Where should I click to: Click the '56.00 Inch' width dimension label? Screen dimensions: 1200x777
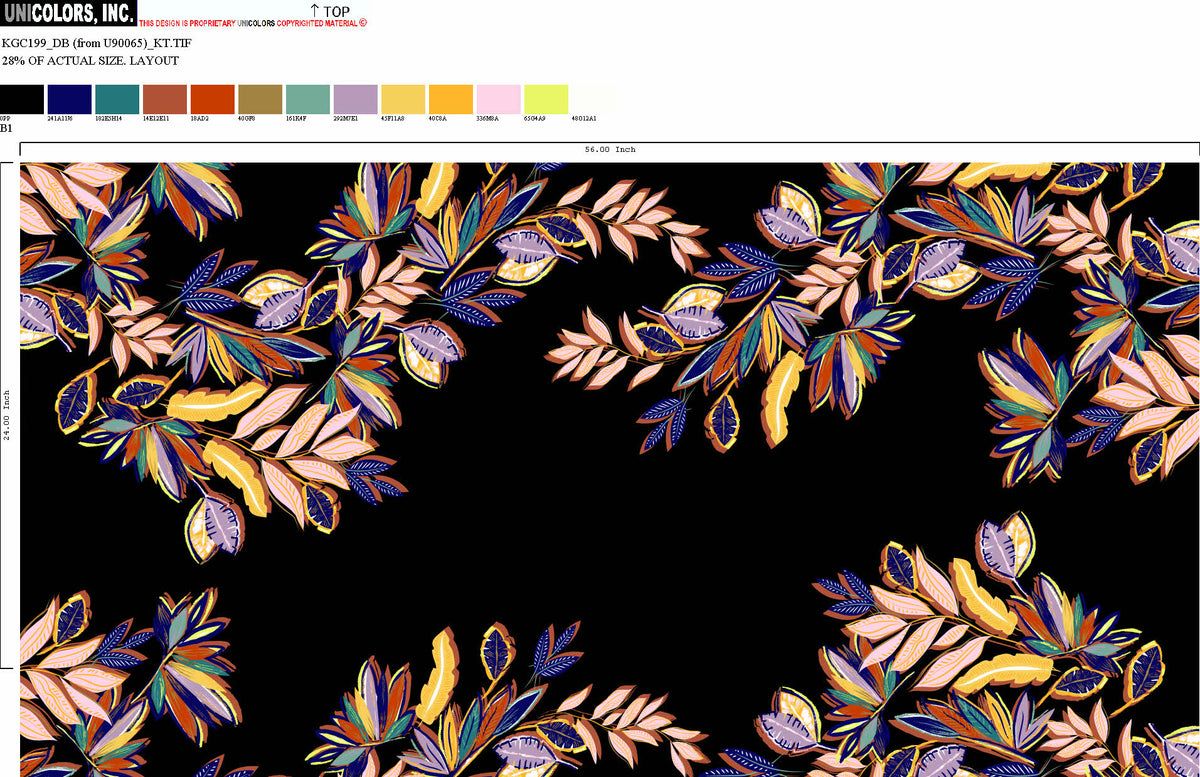point(610,149)
